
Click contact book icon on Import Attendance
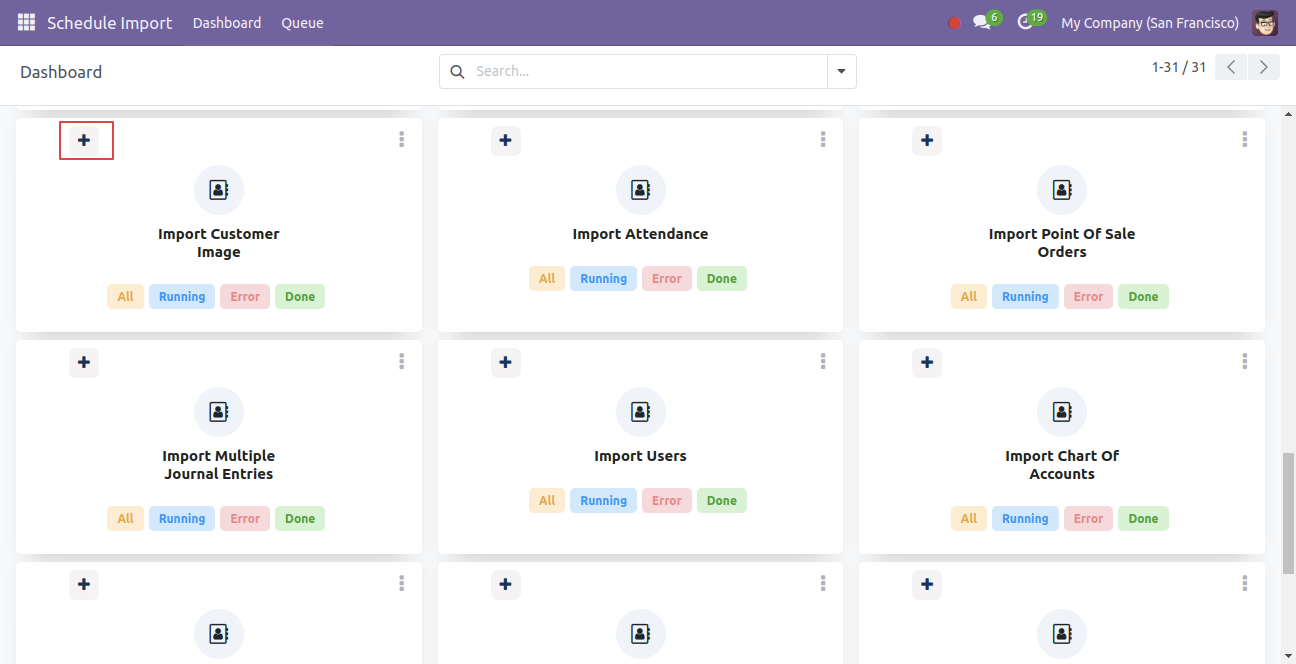point(641,189)
